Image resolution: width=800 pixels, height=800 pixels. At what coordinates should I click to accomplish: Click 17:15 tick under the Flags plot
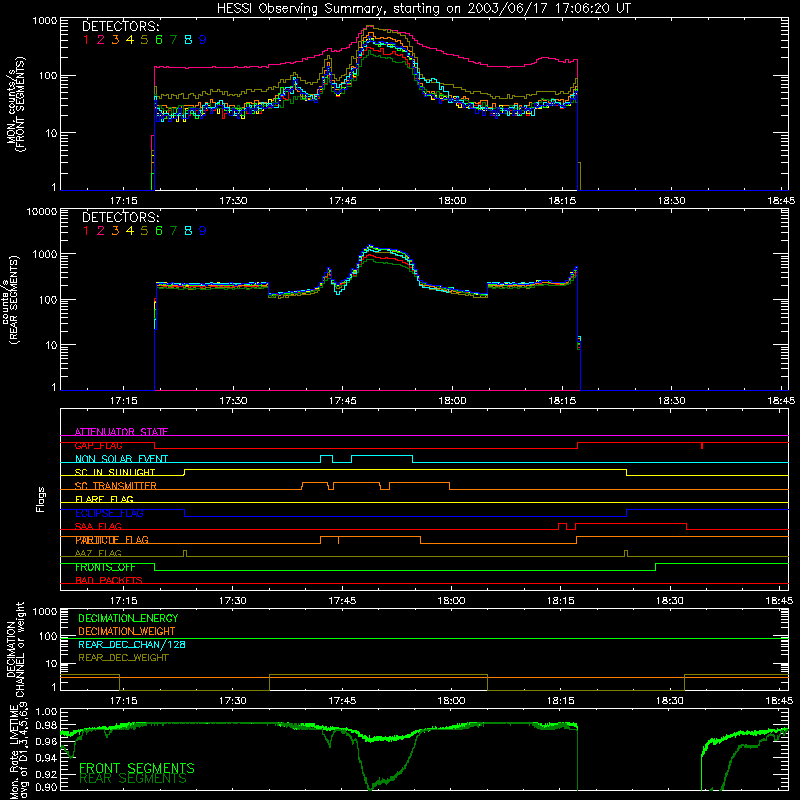(123, 601)
